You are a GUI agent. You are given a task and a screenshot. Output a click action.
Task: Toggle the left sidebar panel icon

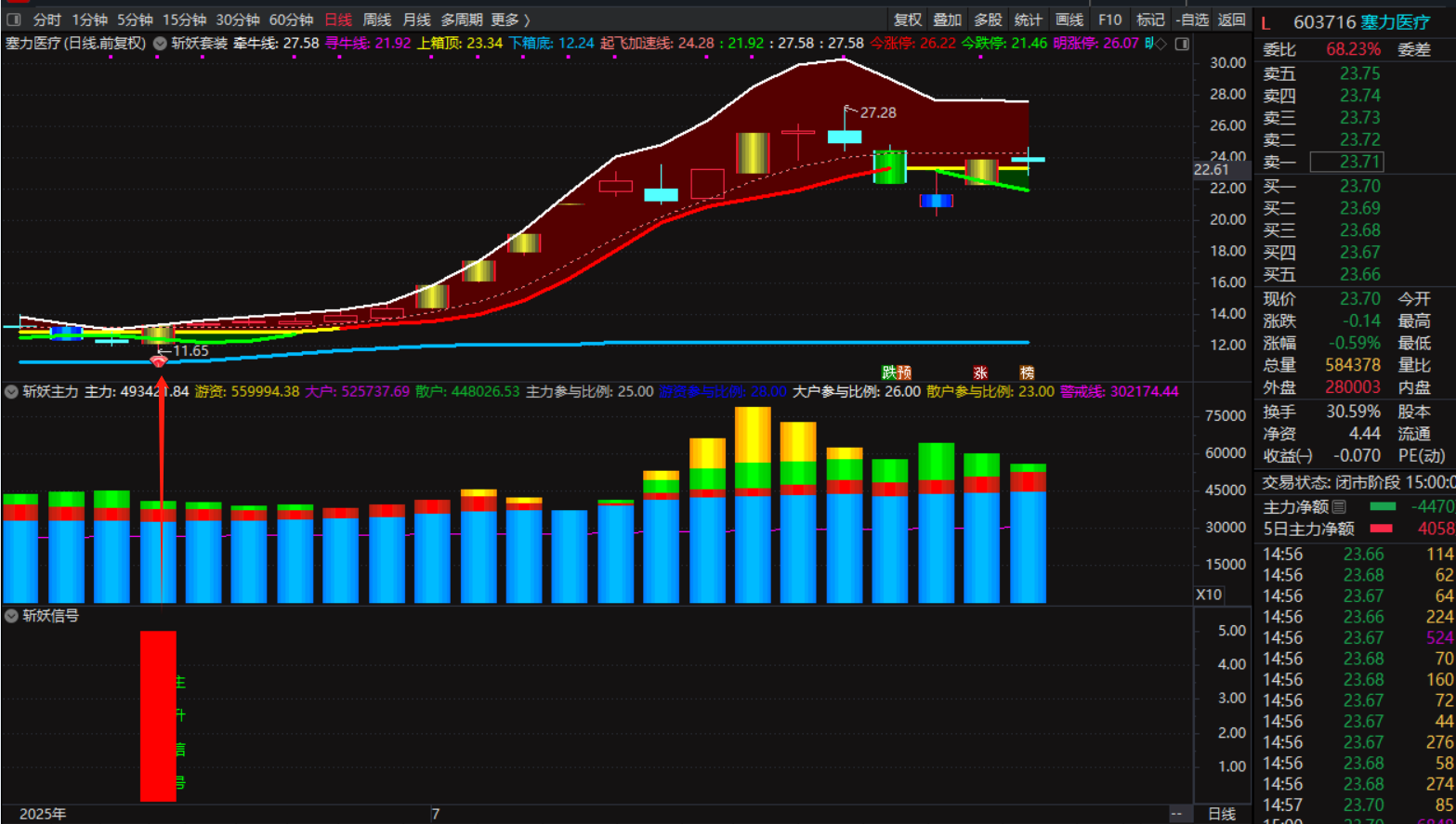click(x=14, y=20)
